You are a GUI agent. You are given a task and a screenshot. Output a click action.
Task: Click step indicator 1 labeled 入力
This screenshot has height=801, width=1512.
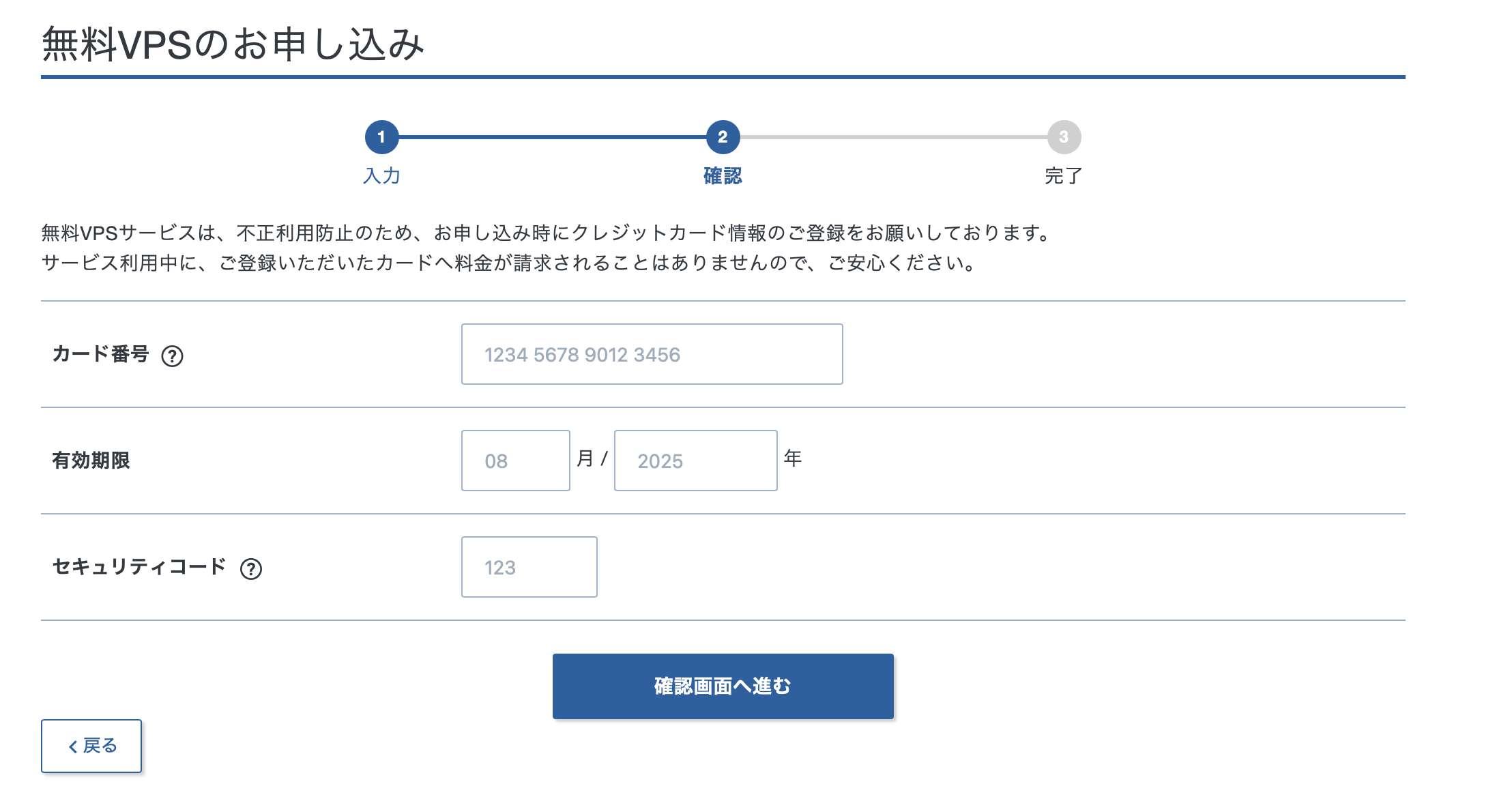(x=381, y=136)
